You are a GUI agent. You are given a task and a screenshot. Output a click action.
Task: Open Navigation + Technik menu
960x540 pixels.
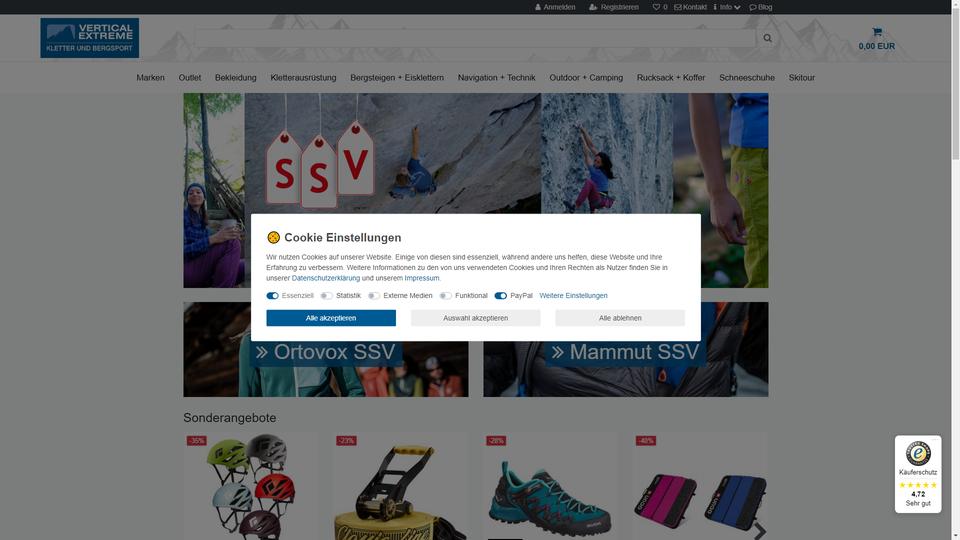click(x=497, y=78)
